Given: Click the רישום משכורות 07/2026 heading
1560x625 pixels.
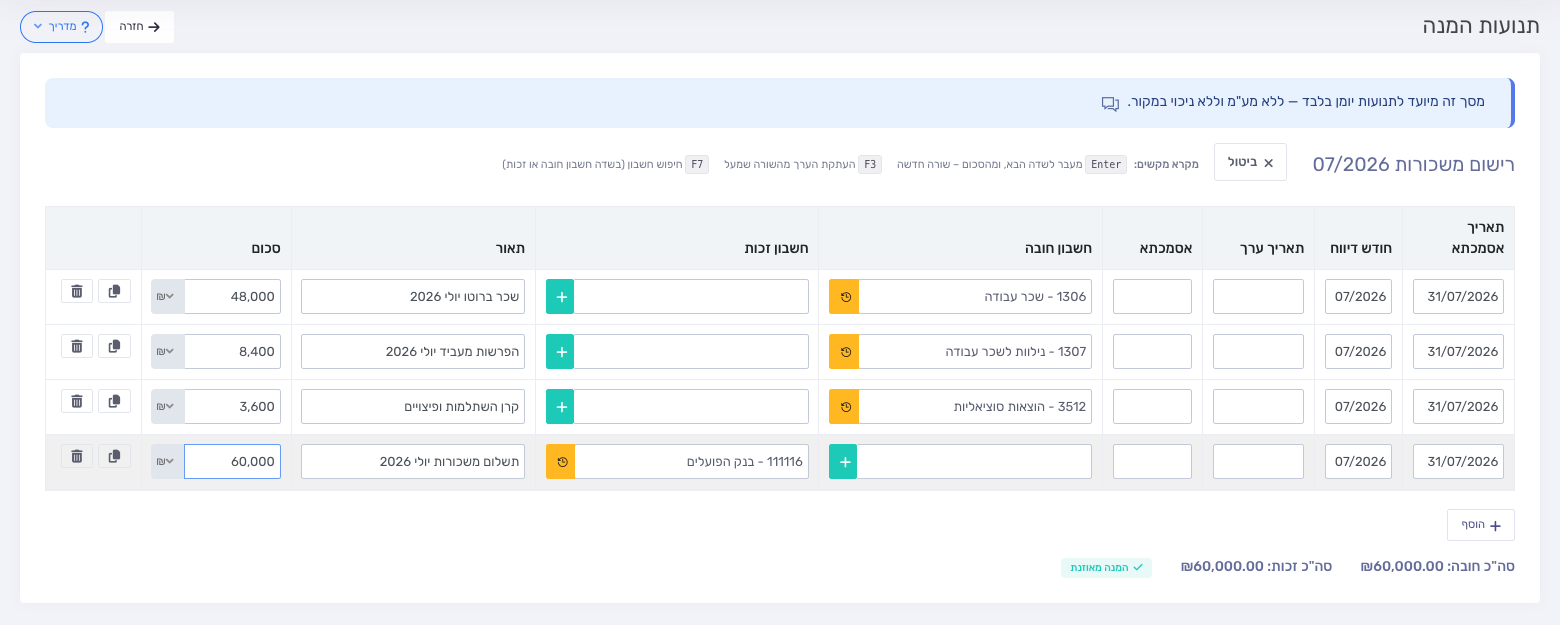Looking at the screenshot, I should click(1414, 165).
